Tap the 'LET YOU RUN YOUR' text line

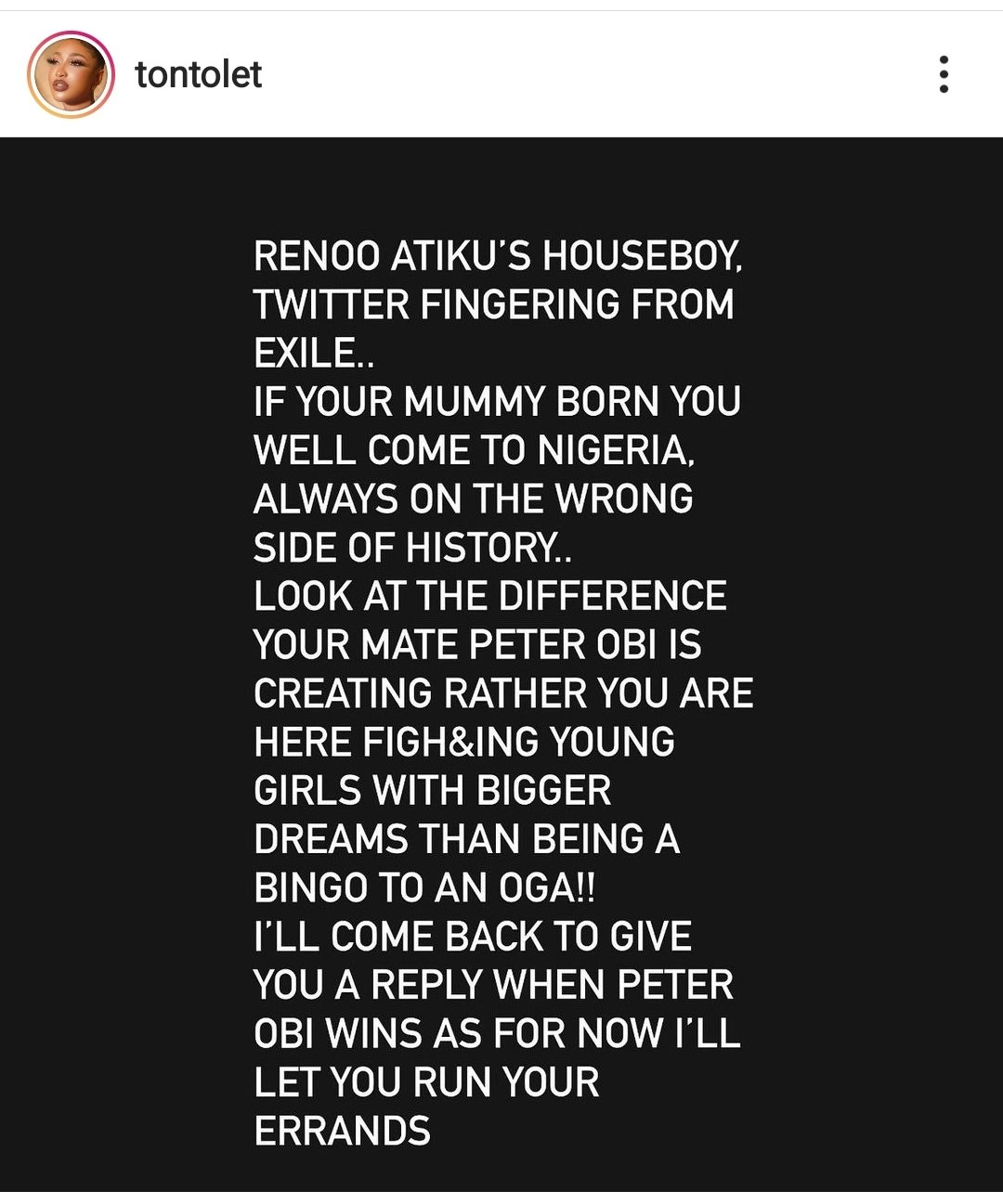426,1082
